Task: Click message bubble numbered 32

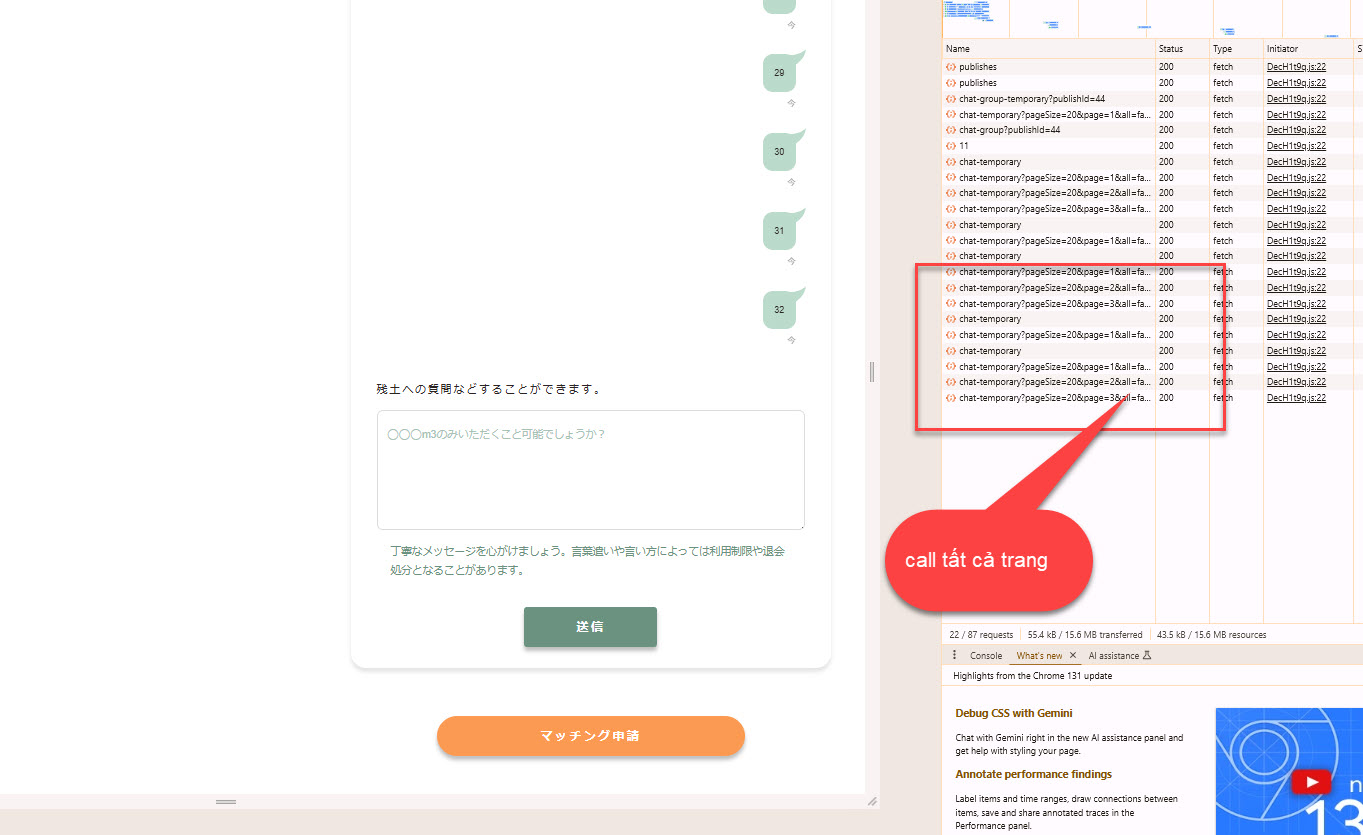Action: coord(780,310)
